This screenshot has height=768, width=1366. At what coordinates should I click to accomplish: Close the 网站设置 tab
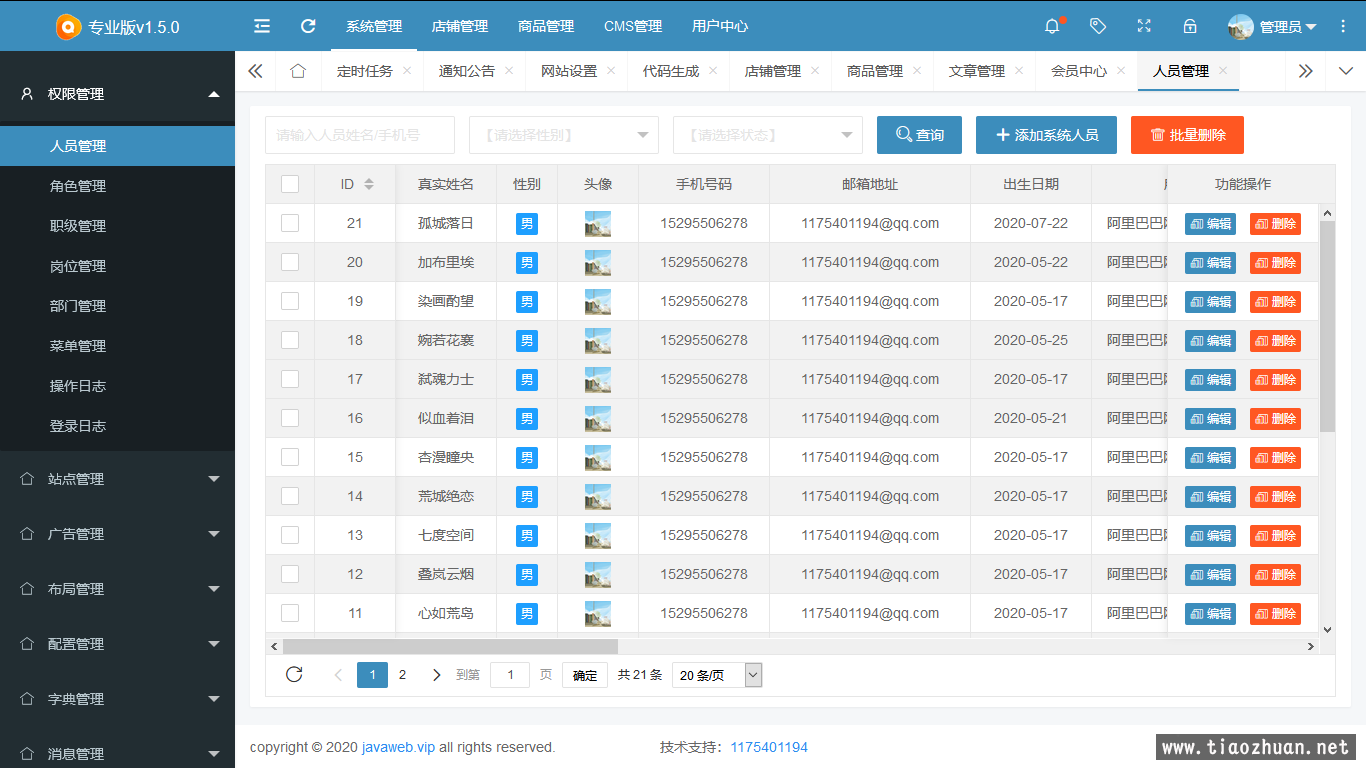pos(611,71)
